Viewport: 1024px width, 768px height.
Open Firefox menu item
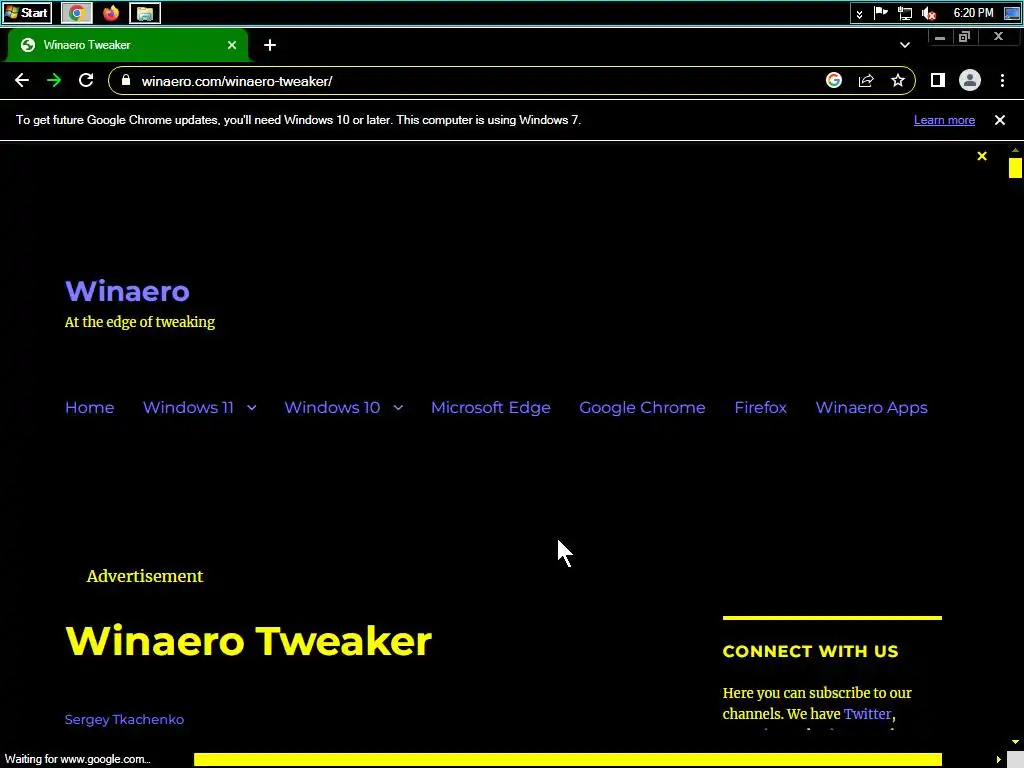pyautogui.click(x=760, y=408)
